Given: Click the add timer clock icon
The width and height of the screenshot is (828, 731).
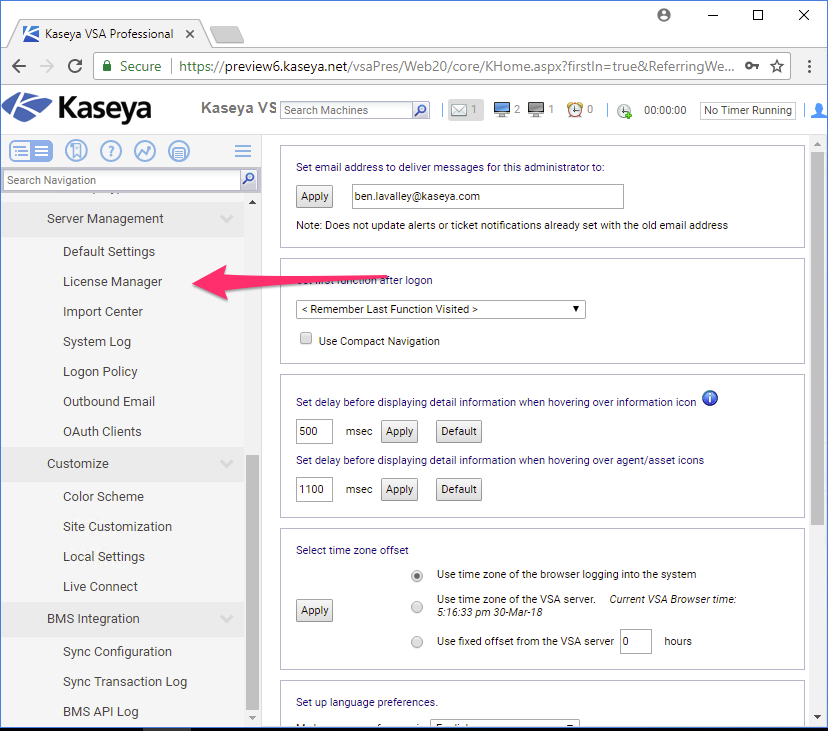Looking at the screenshot, I should click(624, 111).
